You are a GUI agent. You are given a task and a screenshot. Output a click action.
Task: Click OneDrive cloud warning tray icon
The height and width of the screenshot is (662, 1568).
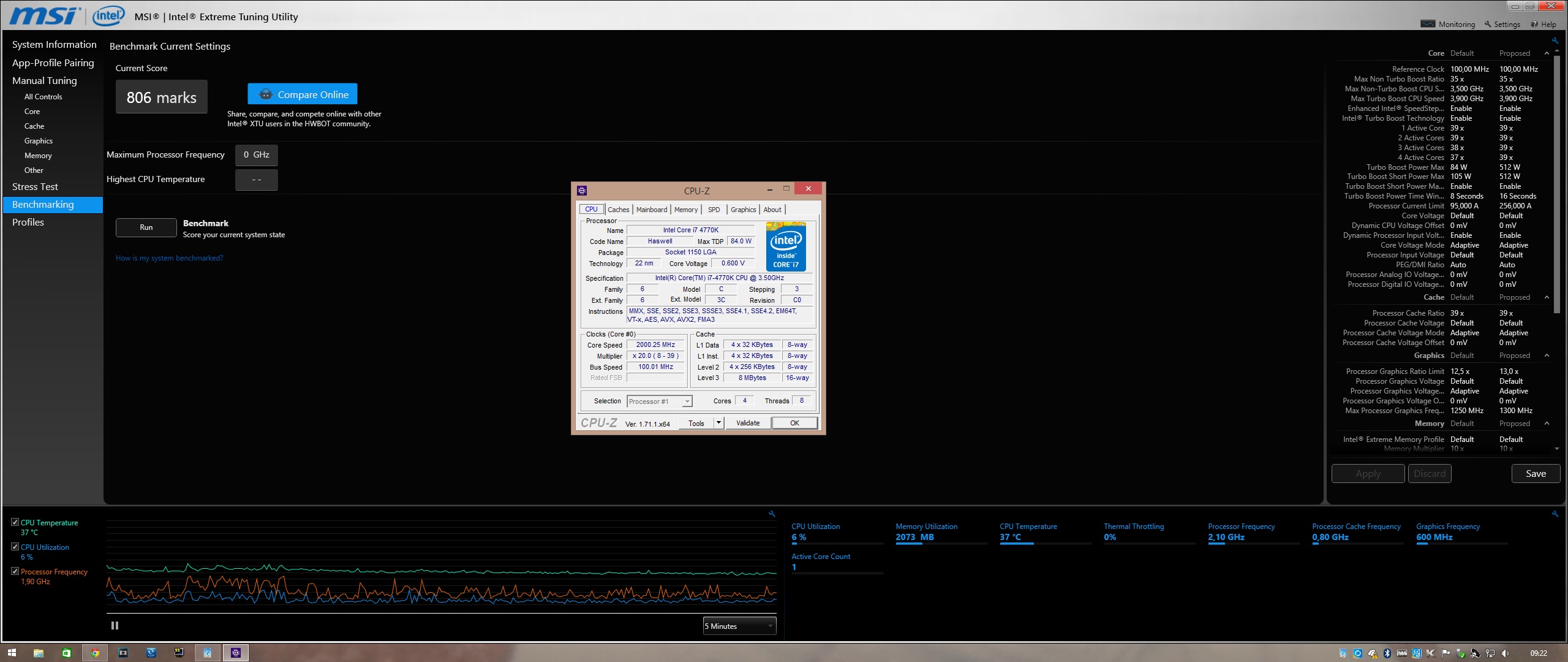[x=1373, y=653]
